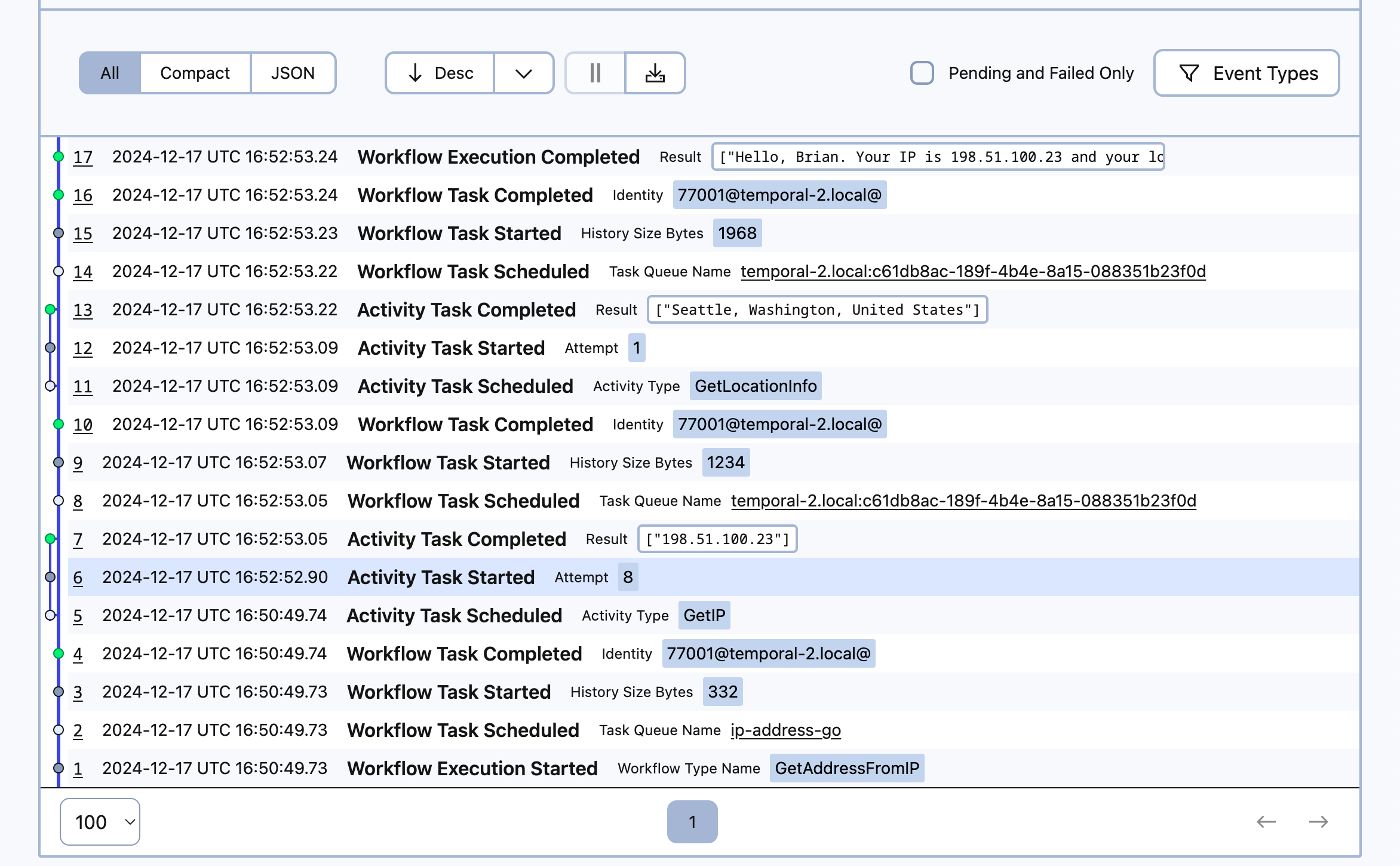The width and height of the screenshot is (1400, 866).
Task: Click the green marker beside event 17
Action: click(x=57, y=156)
